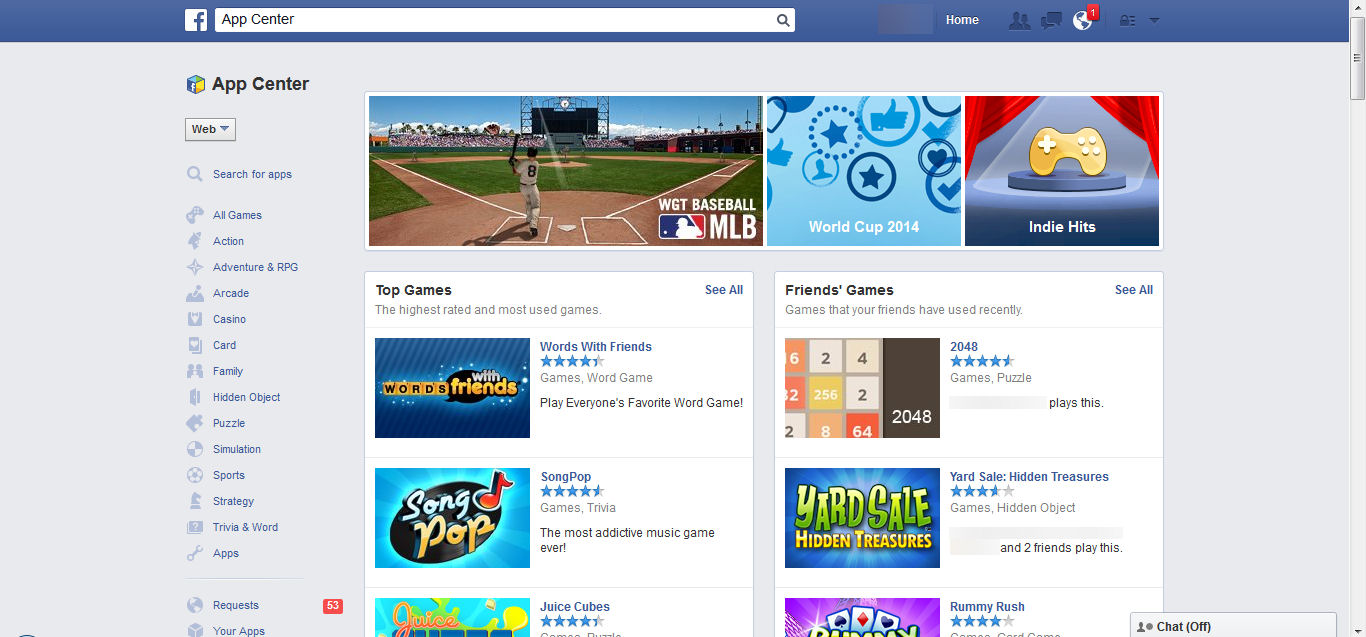1366x637 pixels.
Task: Select the Casino category link
Action: coord(229,319)
